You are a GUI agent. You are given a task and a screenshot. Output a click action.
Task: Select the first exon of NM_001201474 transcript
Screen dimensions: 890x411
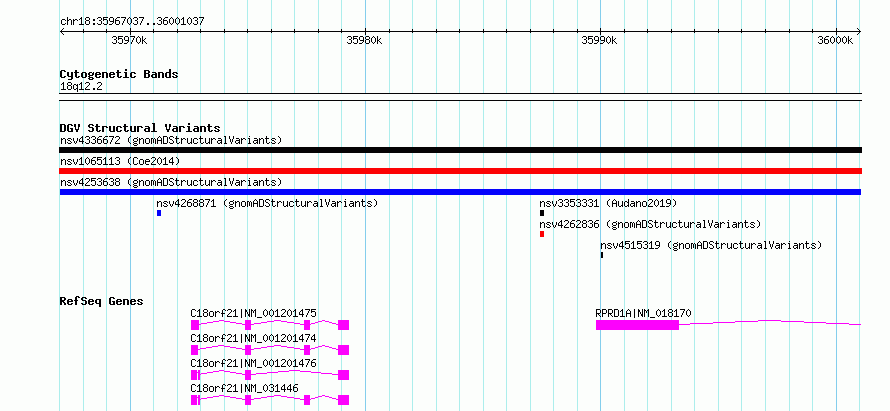pyautogui.click(x=195, y=350)
